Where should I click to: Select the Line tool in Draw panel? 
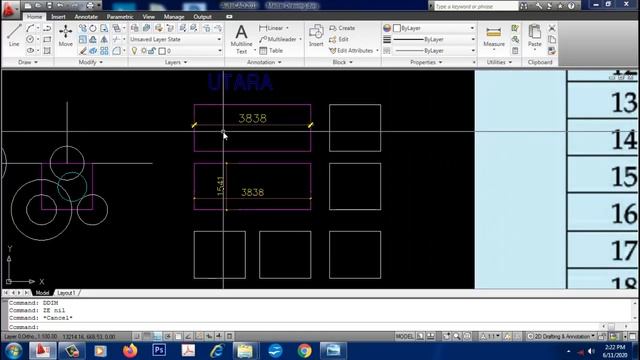pyautogui.click(x=14, y=35)
